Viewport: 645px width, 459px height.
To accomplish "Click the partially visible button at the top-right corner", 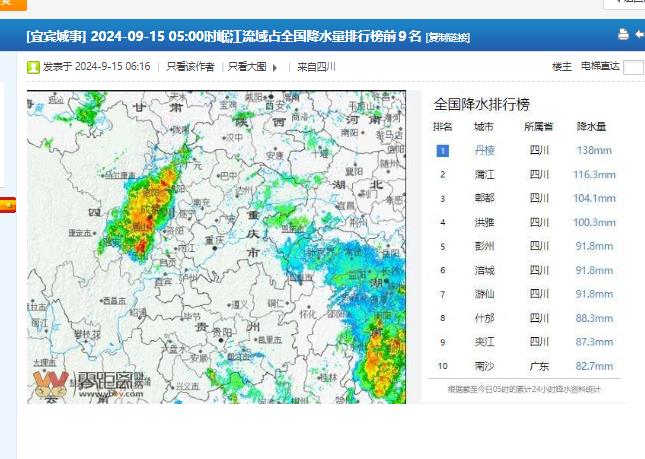I will (625, 4).
